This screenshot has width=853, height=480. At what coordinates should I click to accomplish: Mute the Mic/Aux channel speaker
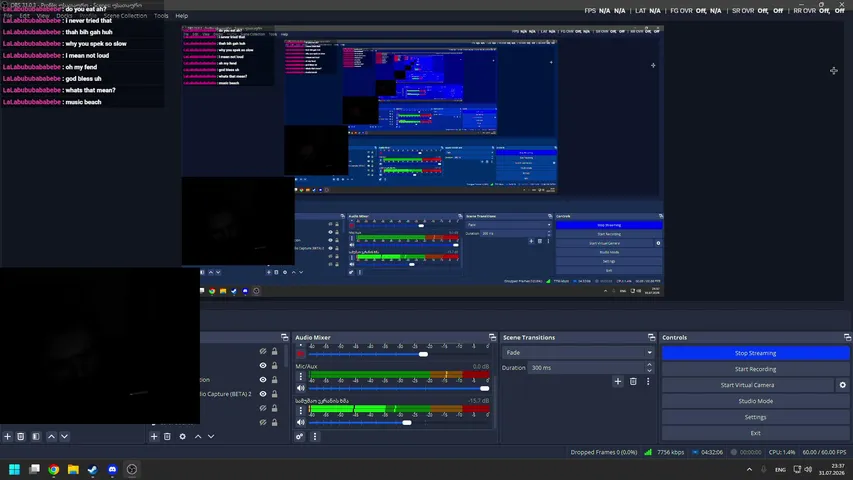[x=300, y=388]
